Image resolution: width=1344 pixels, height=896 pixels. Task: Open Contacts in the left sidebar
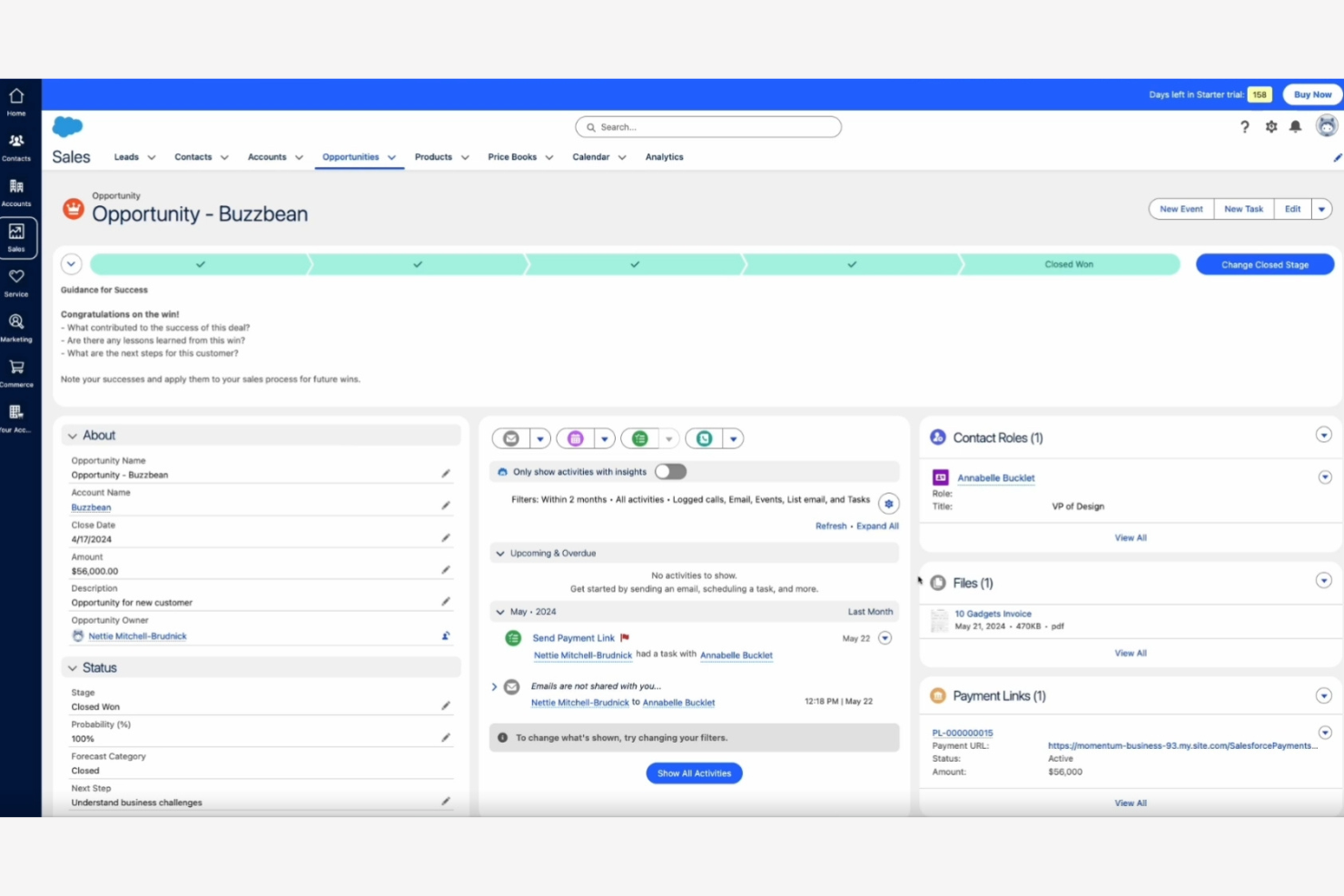coord(16,147)
